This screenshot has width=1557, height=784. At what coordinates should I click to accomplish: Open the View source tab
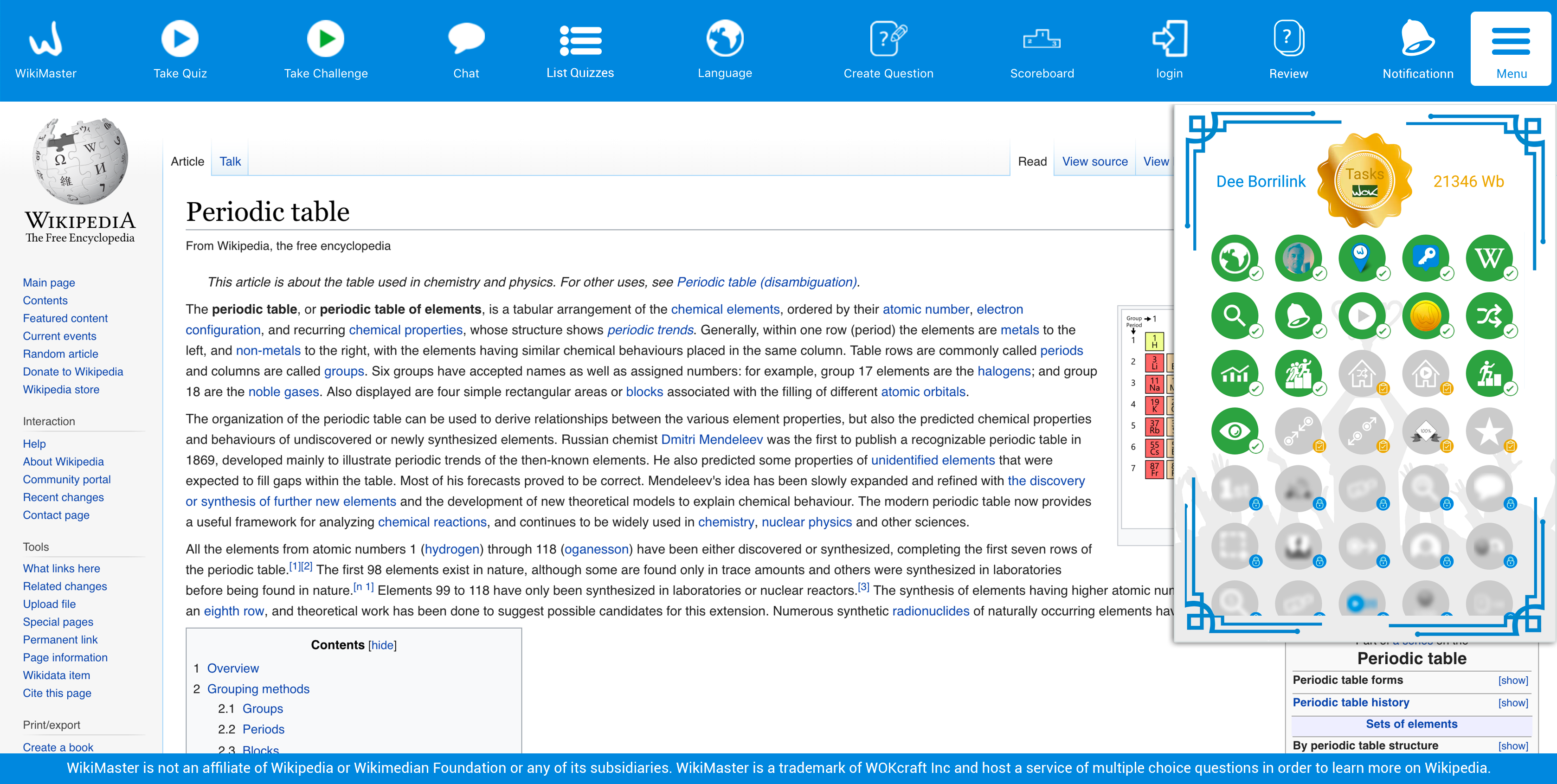pyautogui.click(x=1094, y=161)
